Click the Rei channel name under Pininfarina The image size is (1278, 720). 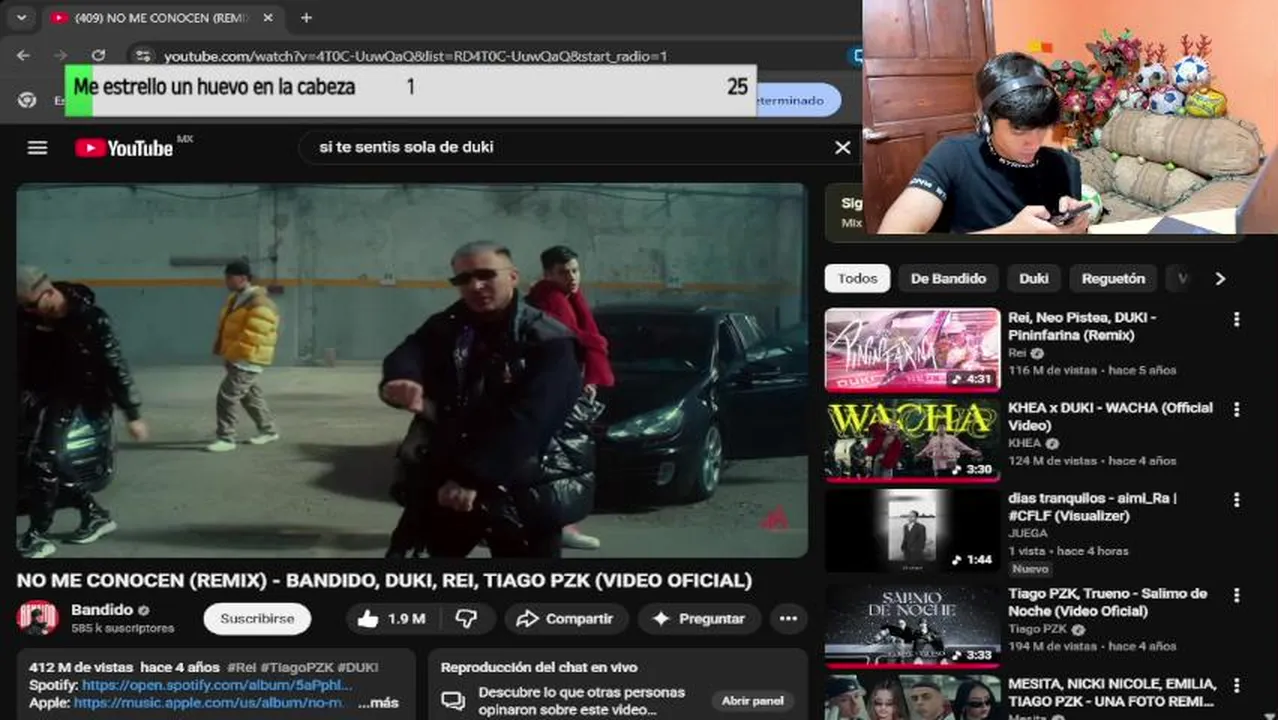point(1018,353)
